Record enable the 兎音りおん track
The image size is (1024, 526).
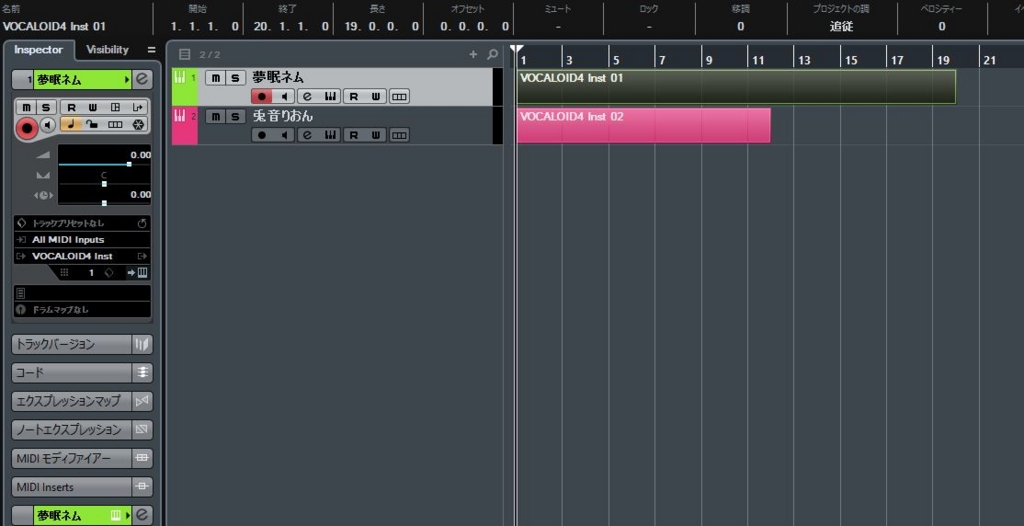coord(262,135)
